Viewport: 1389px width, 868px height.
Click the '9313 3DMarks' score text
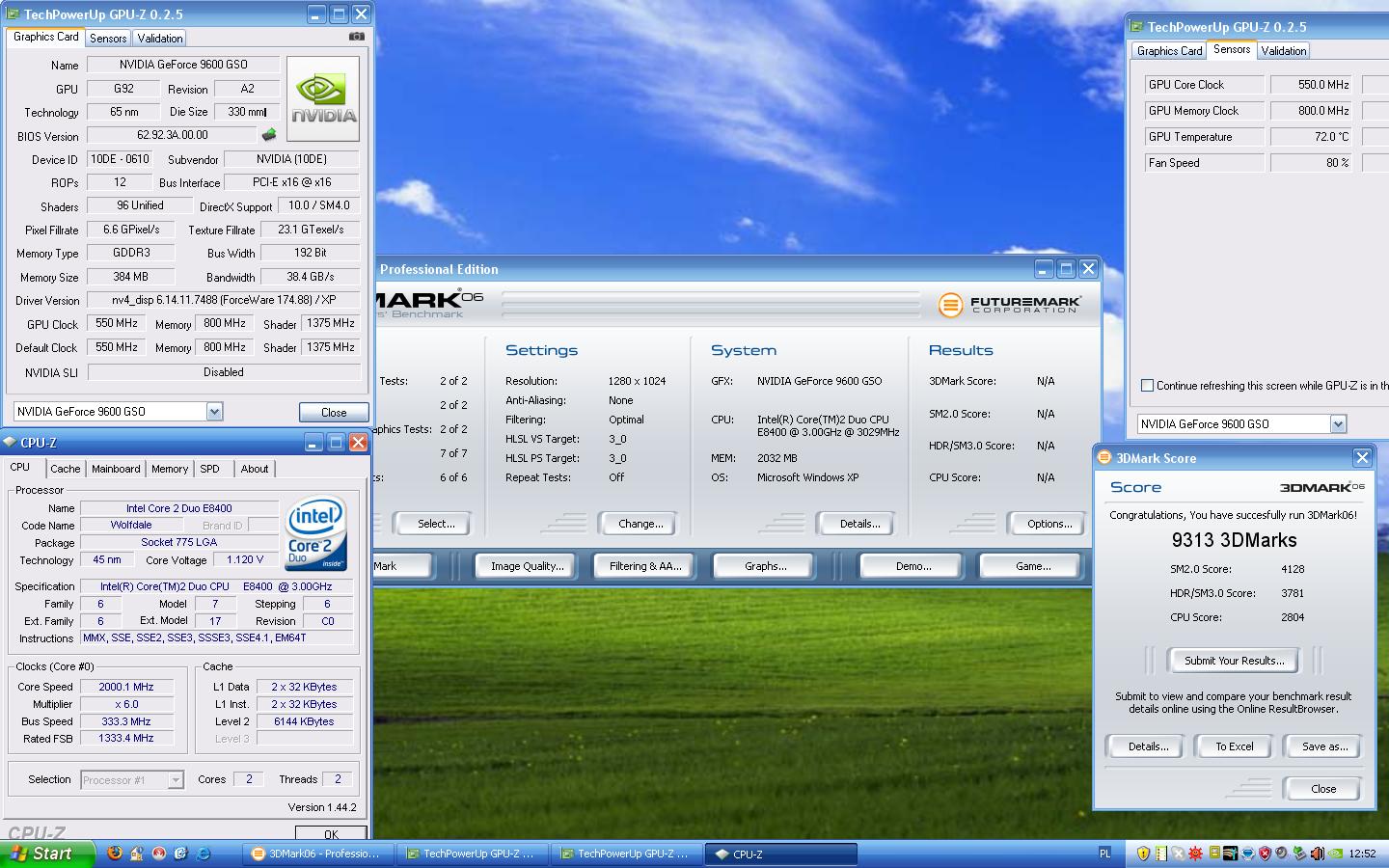(1234, 540)
